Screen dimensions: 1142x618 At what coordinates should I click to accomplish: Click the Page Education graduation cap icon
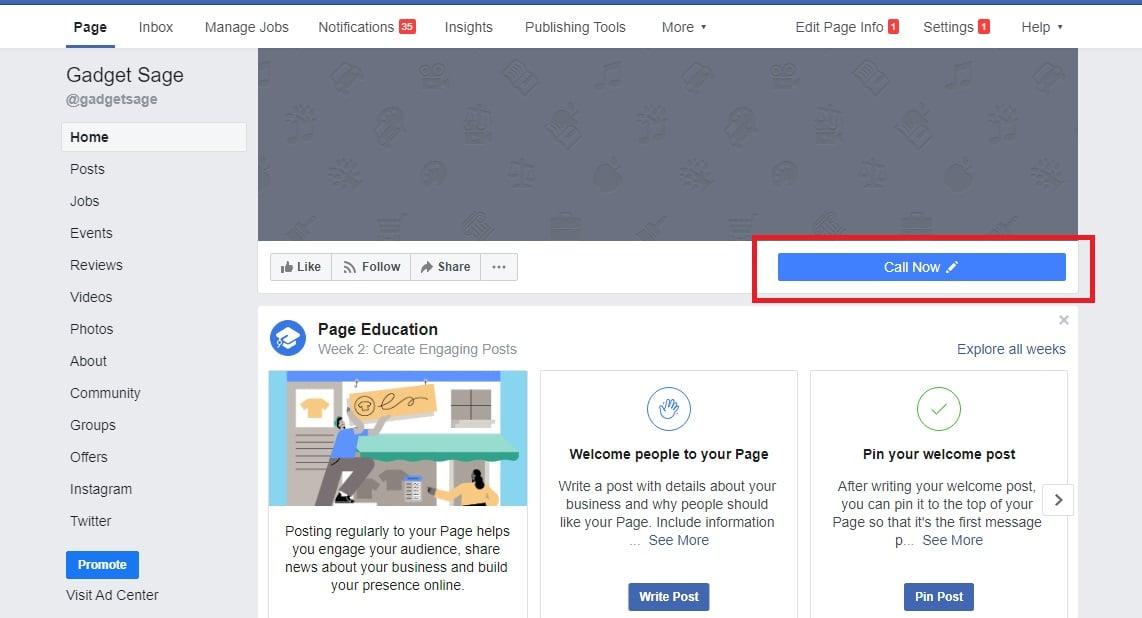[x=288, y=338]
